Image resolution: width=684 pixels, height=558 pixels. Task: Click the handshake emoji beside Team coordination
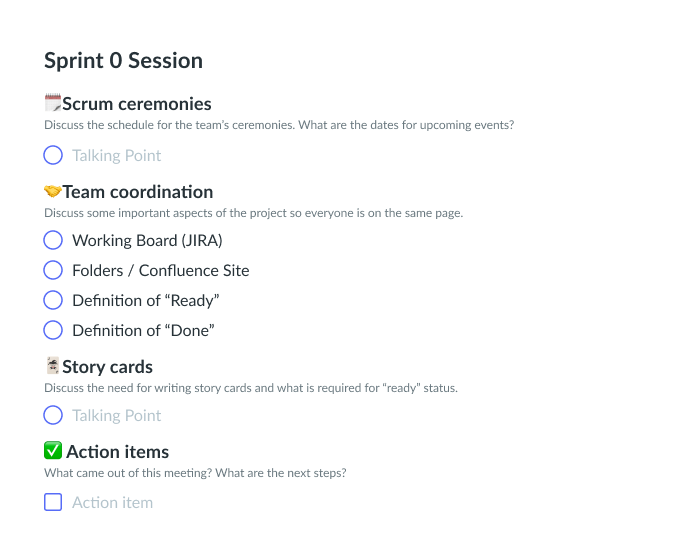coord(53,191)
